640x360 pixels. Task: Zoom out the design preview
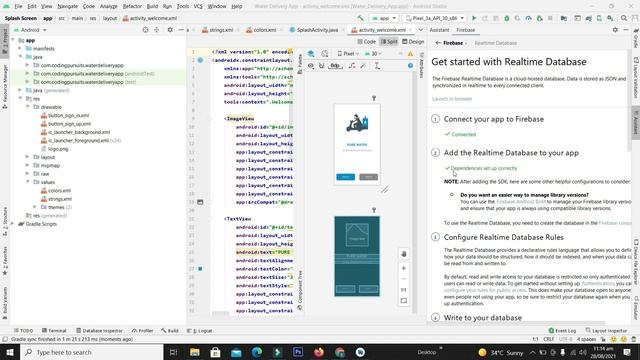[x=404, y=279]
